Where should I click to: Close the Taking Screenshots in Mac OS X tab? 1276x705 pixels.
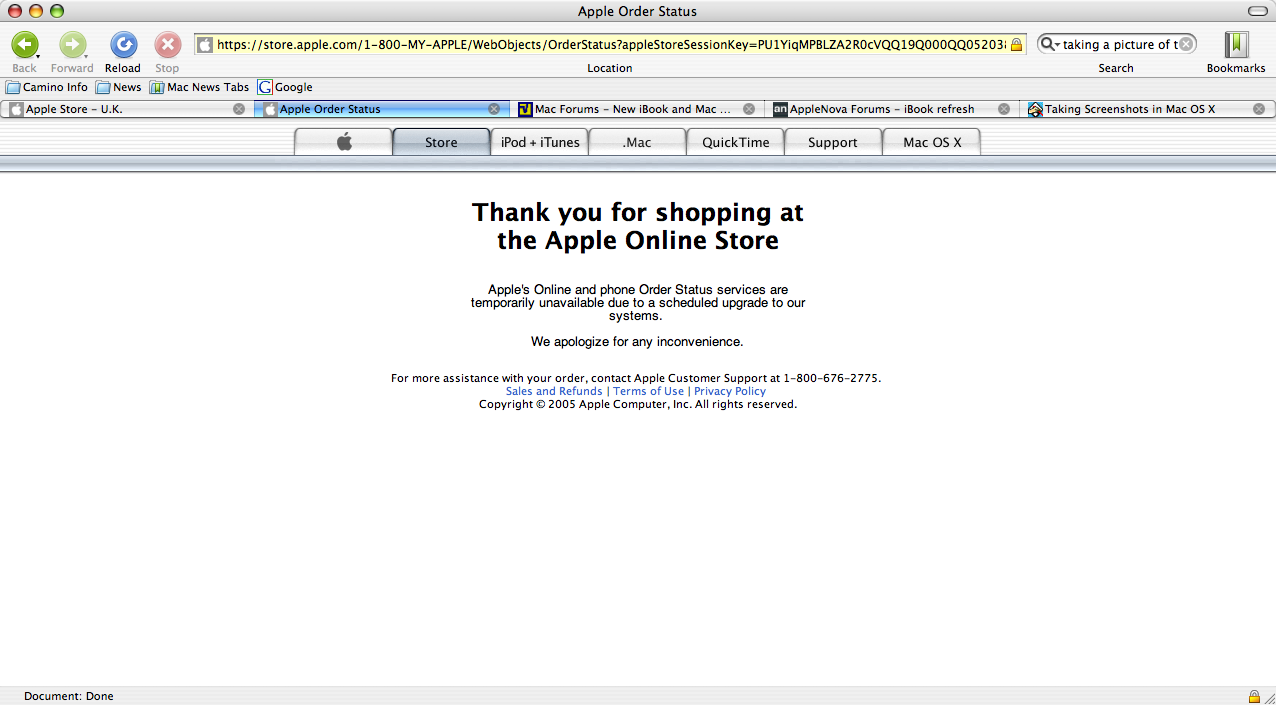[x=1259, y=109]
